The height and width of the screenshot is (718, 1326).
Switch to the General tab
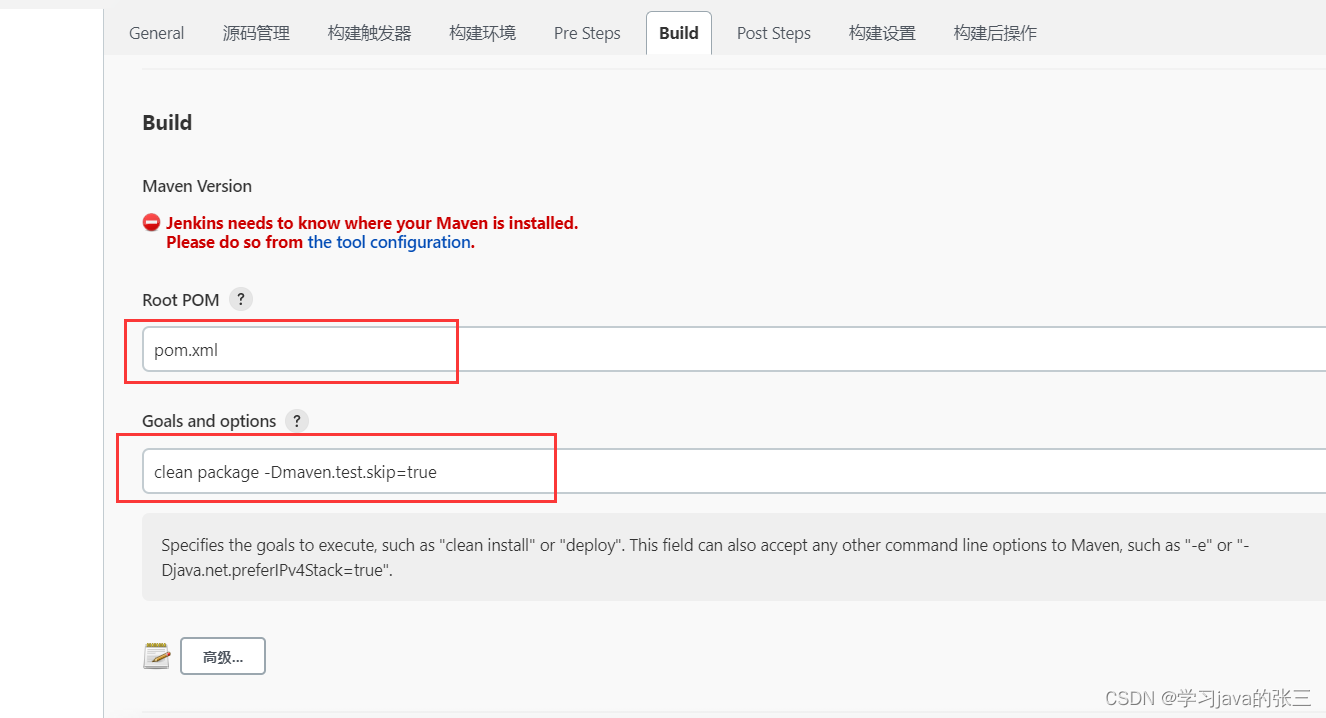coord(156,32)
